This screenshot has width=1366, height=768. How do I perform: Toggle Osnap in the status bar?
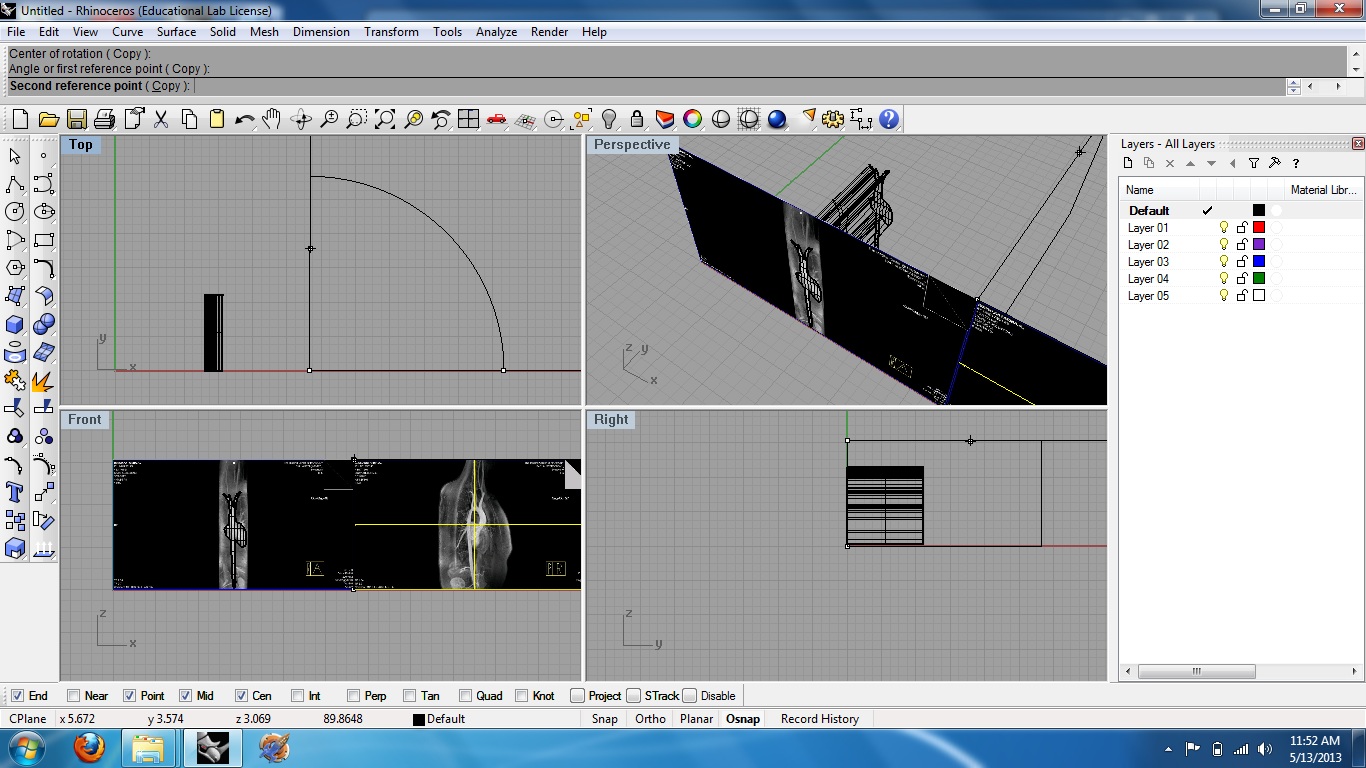coord(743,719)
